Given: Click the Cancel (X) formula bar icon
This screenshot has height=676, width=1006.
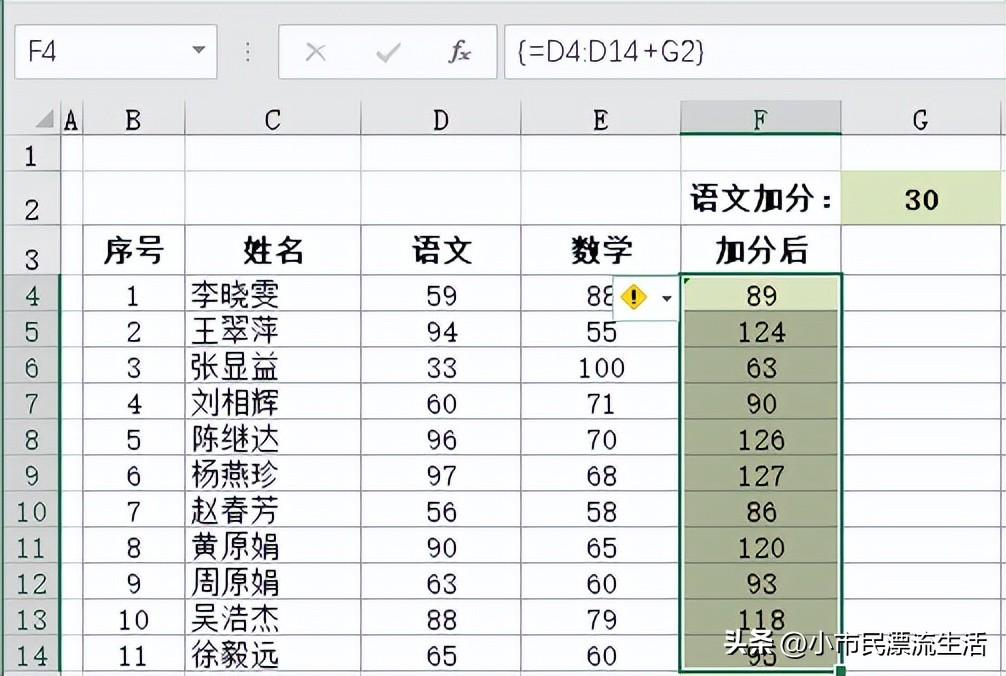Looking at the screenshot, I should [315, 52].
